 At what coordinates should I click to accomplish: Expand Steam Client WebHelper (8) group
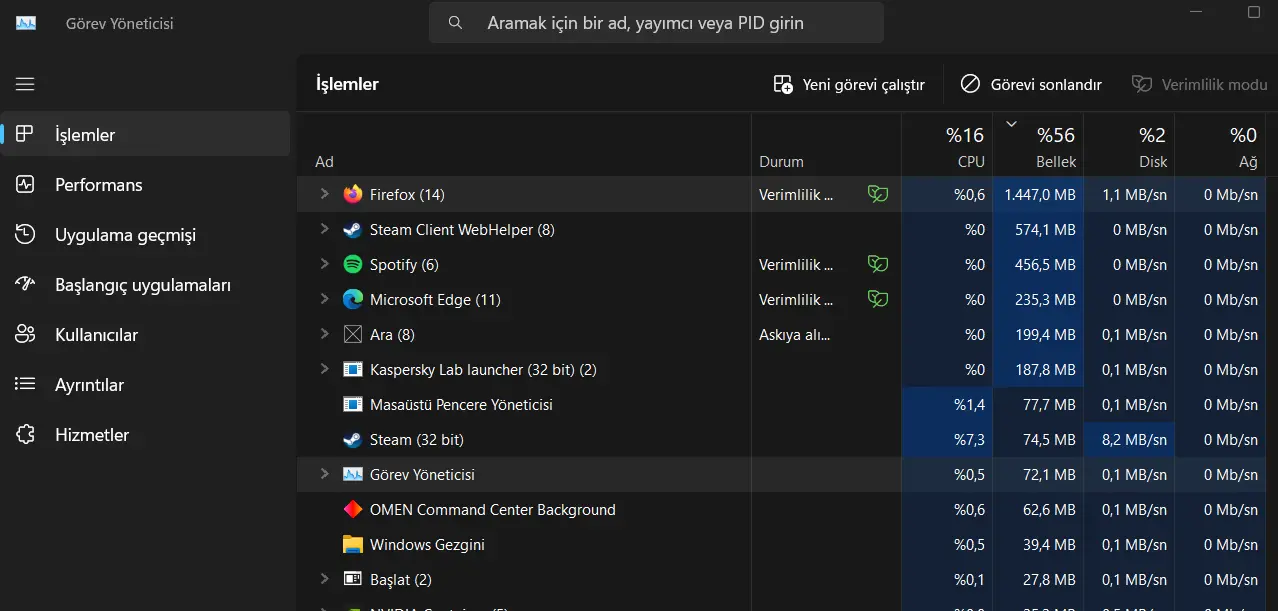click(324, 229)
